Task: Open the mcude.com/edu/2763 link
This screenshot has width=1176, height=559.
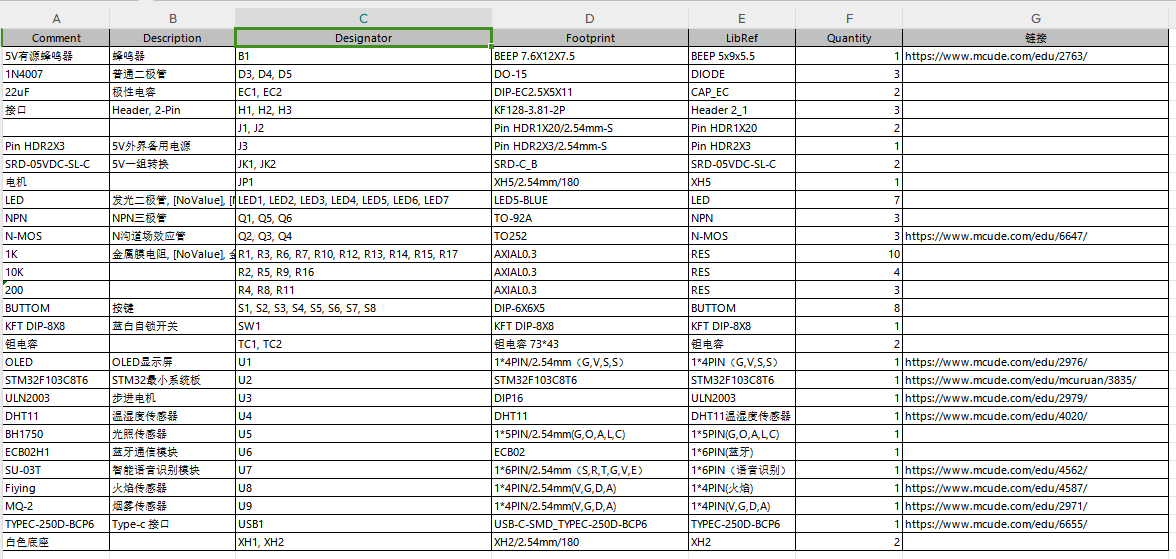Action: (995, 56)
